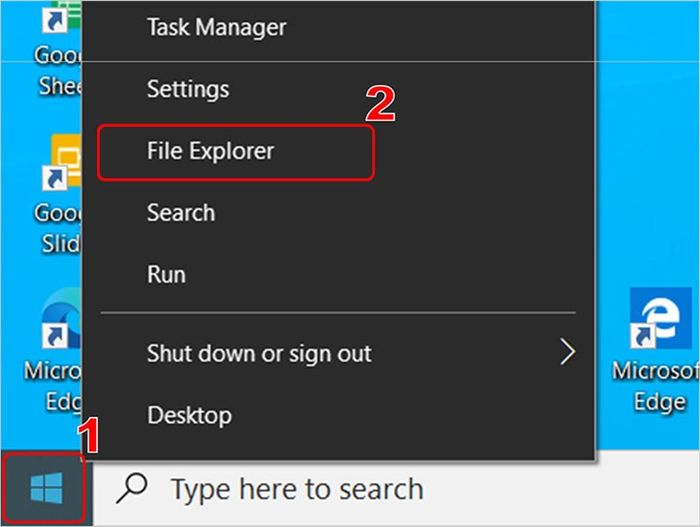This screenshot has height=527, width=700.
Task: Click the Google Slides shortcut label text
Action: [59, 228]
